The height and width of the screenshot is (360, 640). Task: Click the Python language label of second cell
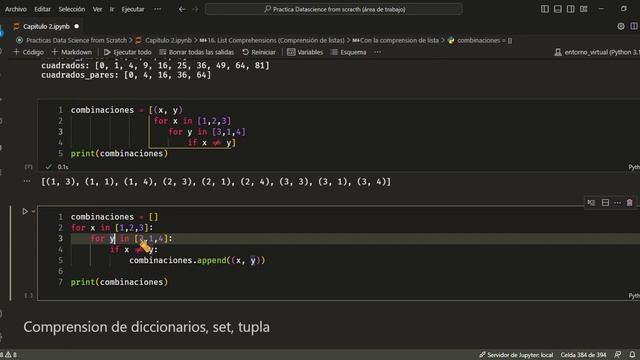coord(634,296)
